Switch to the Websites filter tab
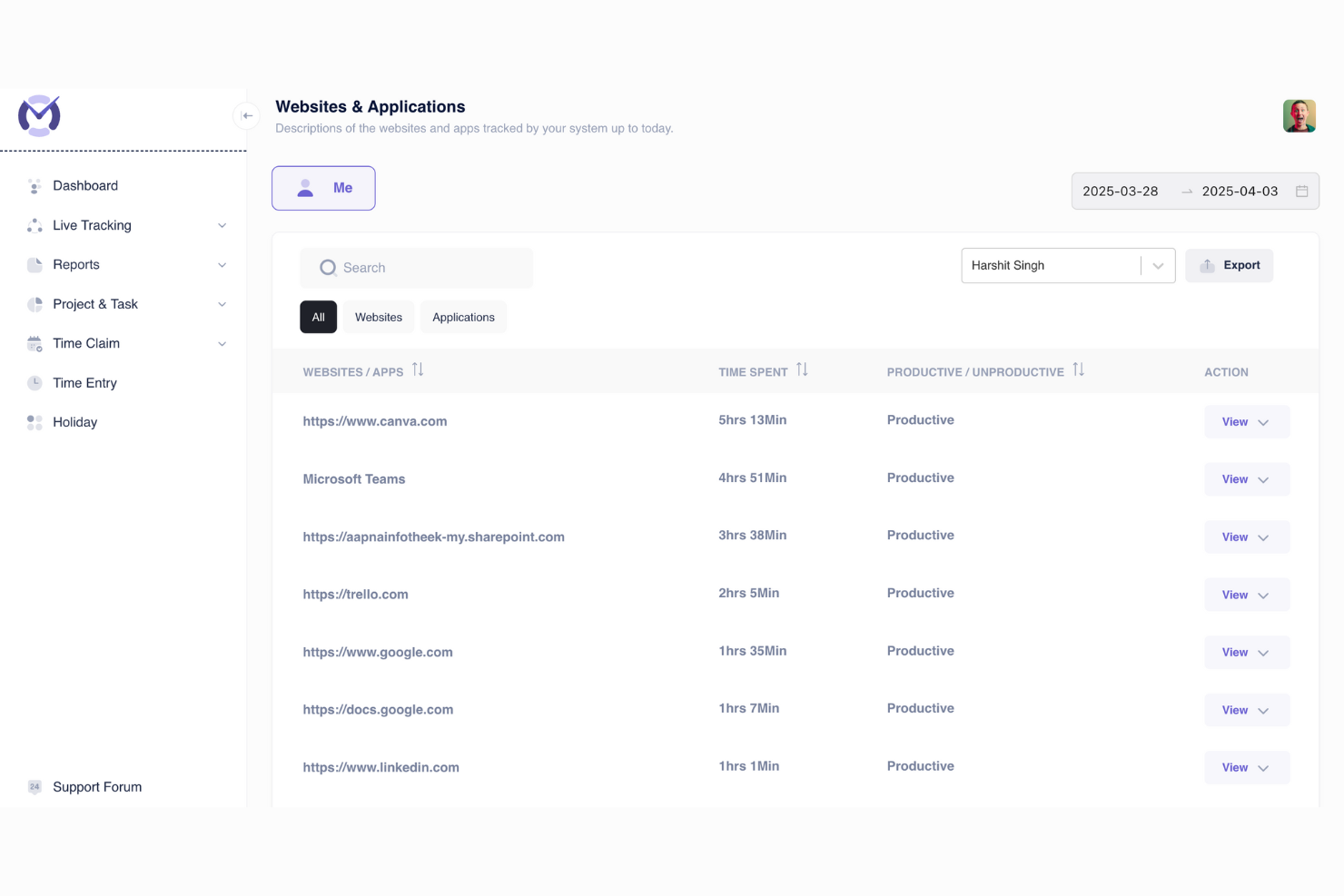 [x=378, y=317]
